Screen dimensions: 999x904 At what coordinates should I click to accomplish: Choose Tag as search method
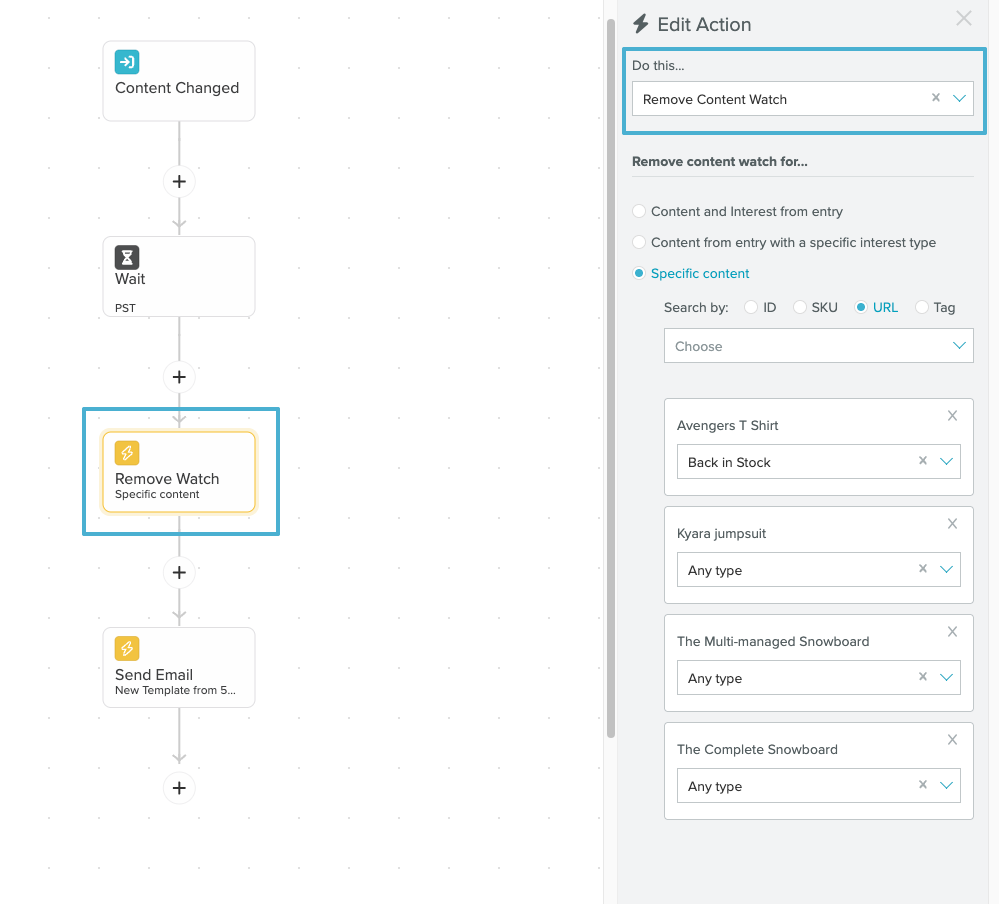coord(922,308)
